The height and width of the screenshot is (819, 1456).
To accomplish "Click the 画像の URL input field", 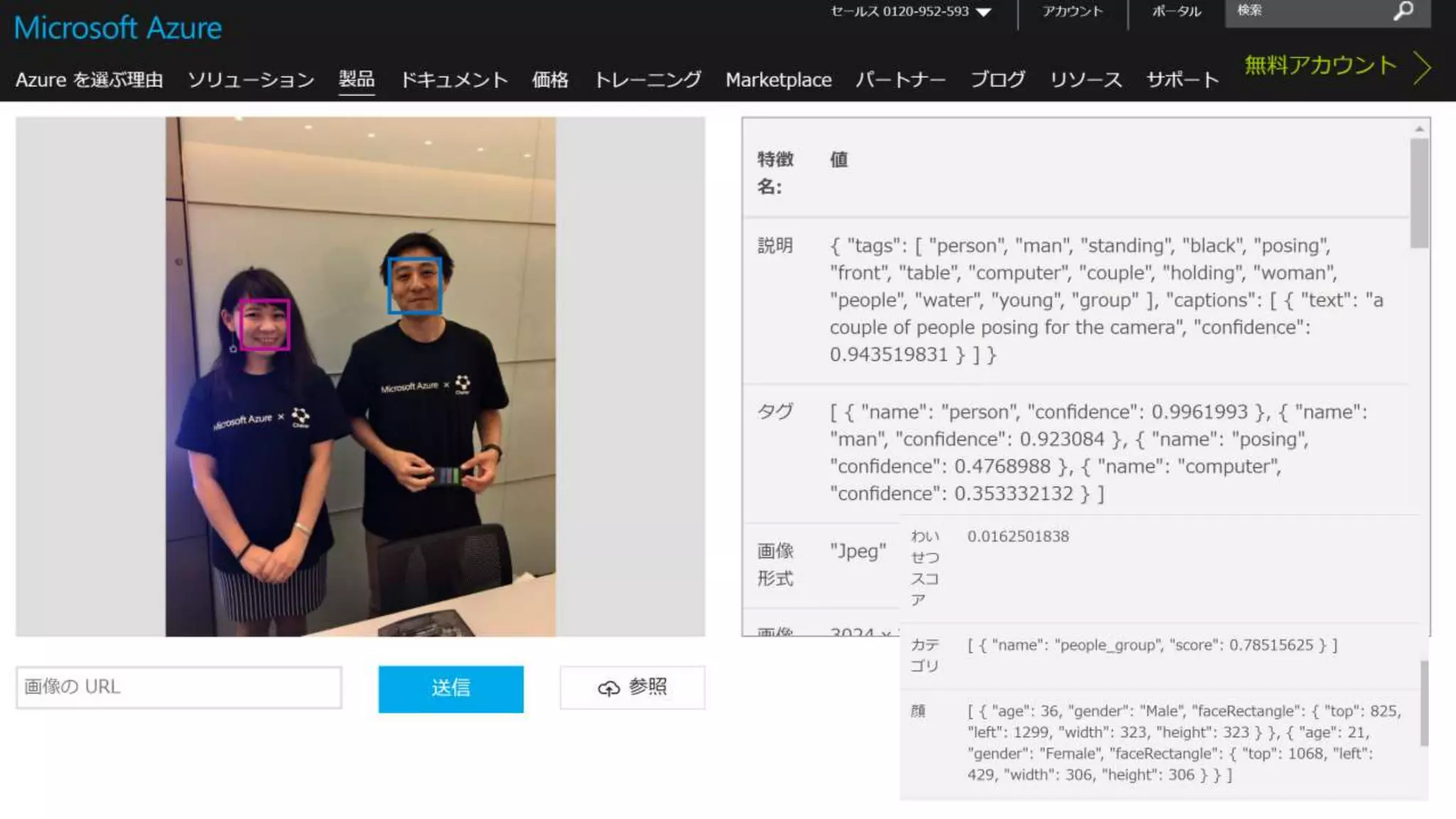I will point(178,687).
